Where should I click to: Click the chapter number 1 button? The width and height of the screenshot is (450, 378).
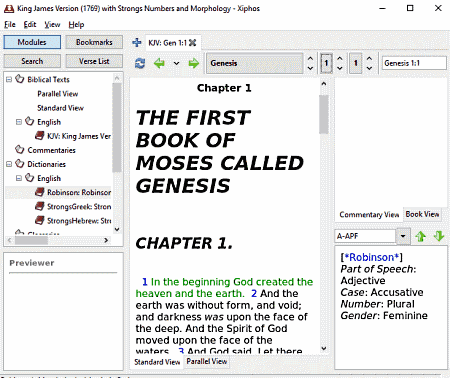tap(326, 63)
